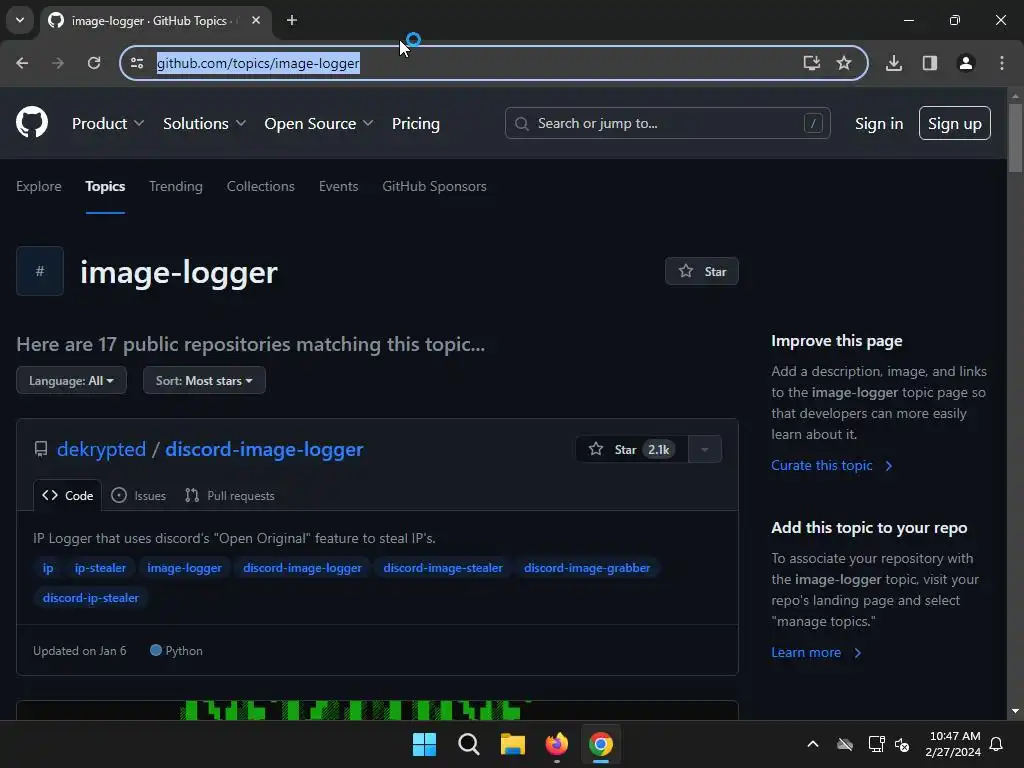This screenshot has height=768, width=1024.
Task: Click the hashtag topic icon
Action: [x=40, y=271]
